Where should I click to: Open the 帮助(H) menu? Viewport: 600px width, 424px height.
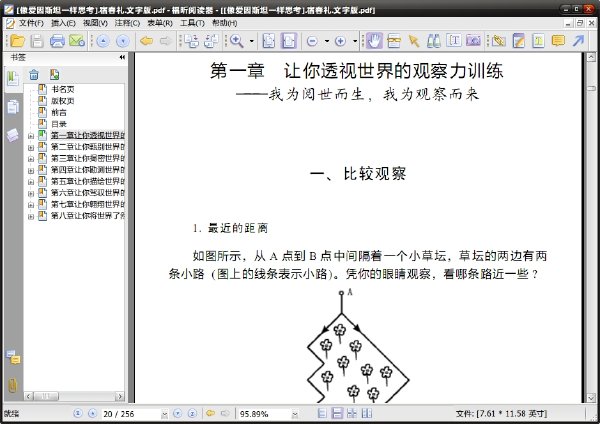pyautogui.click(x=225, y=23)
